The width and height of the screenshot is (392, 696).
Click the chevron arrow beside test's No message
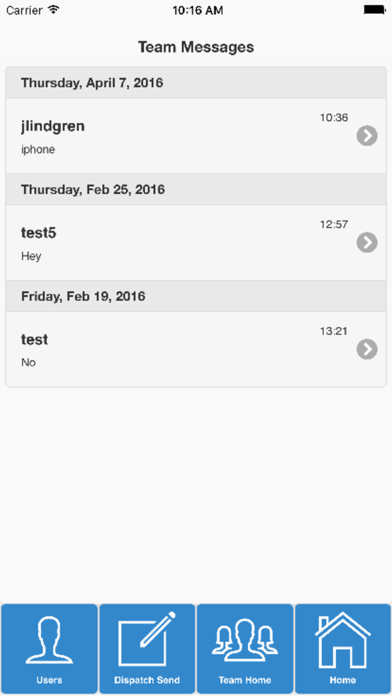pos(367,349)
